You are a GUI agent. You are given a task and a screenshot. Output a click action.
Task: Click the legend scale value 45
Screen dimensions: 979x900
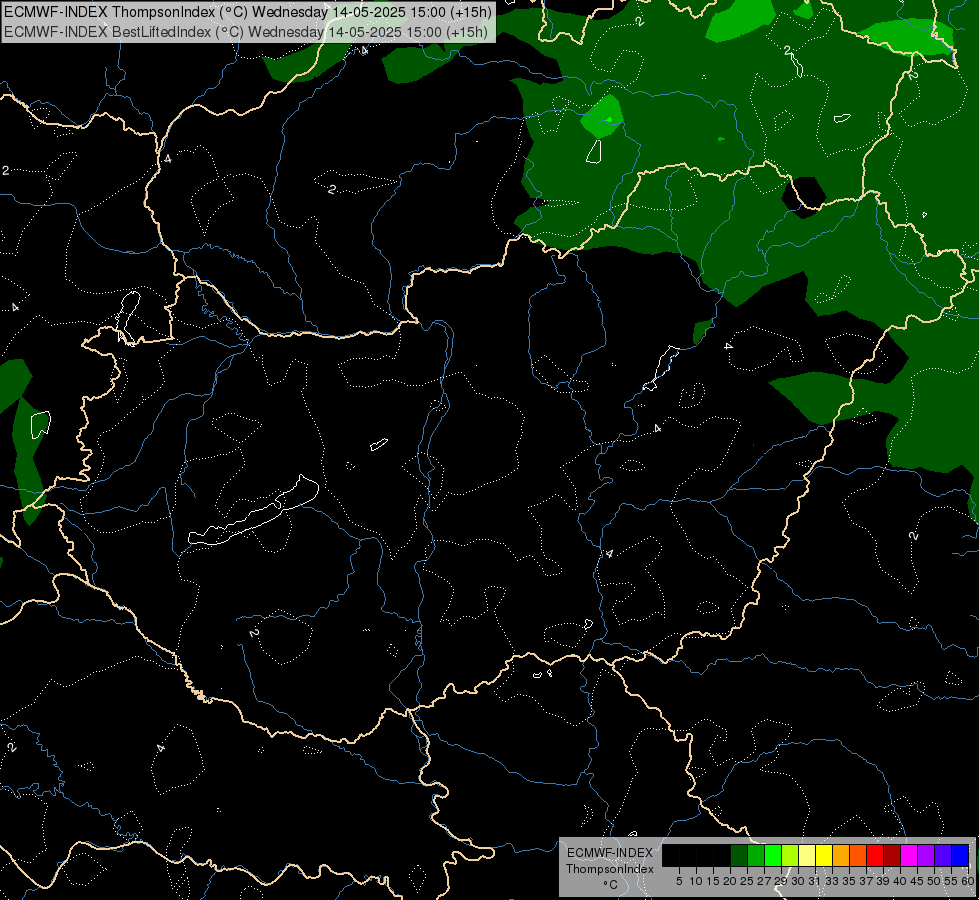coord(917,881)
